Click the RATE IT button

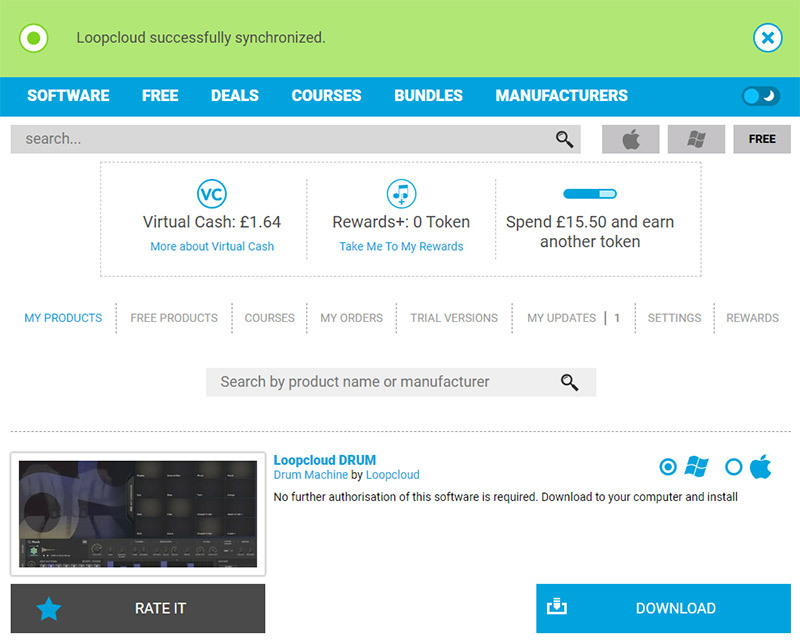(x=138, y=608)
